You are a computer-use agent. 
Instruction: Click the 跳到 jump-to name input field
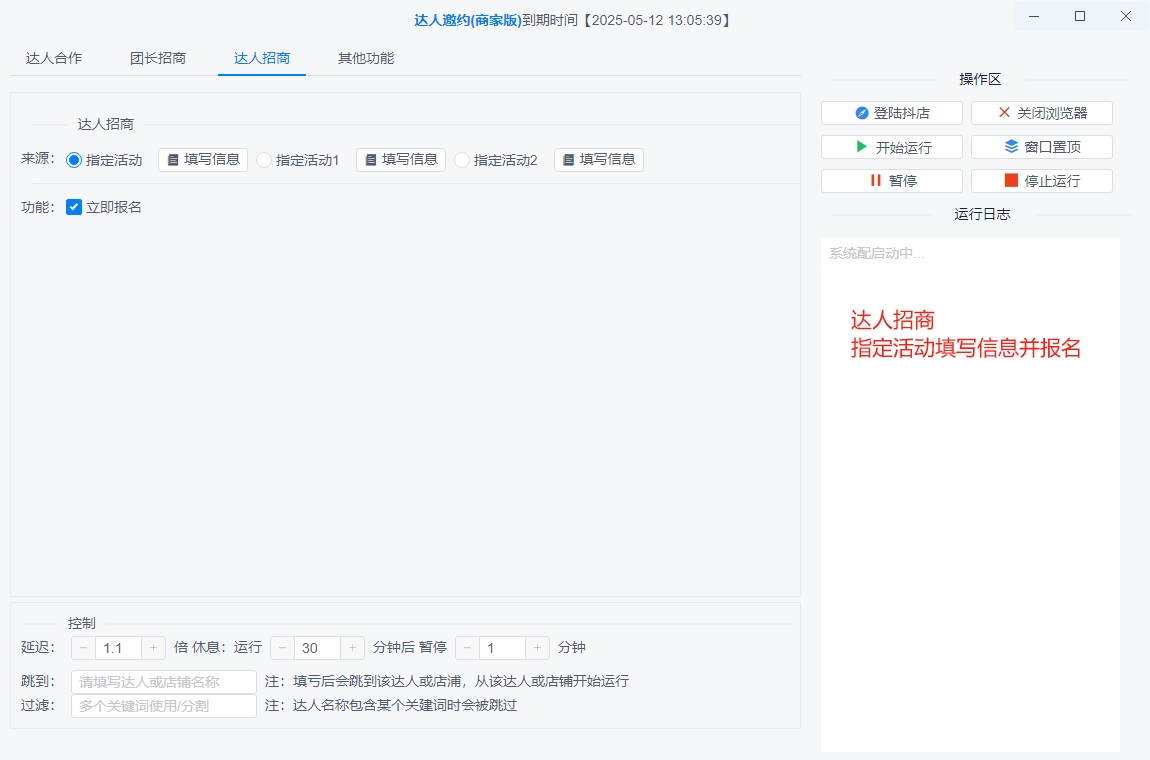tap(163, 680)
